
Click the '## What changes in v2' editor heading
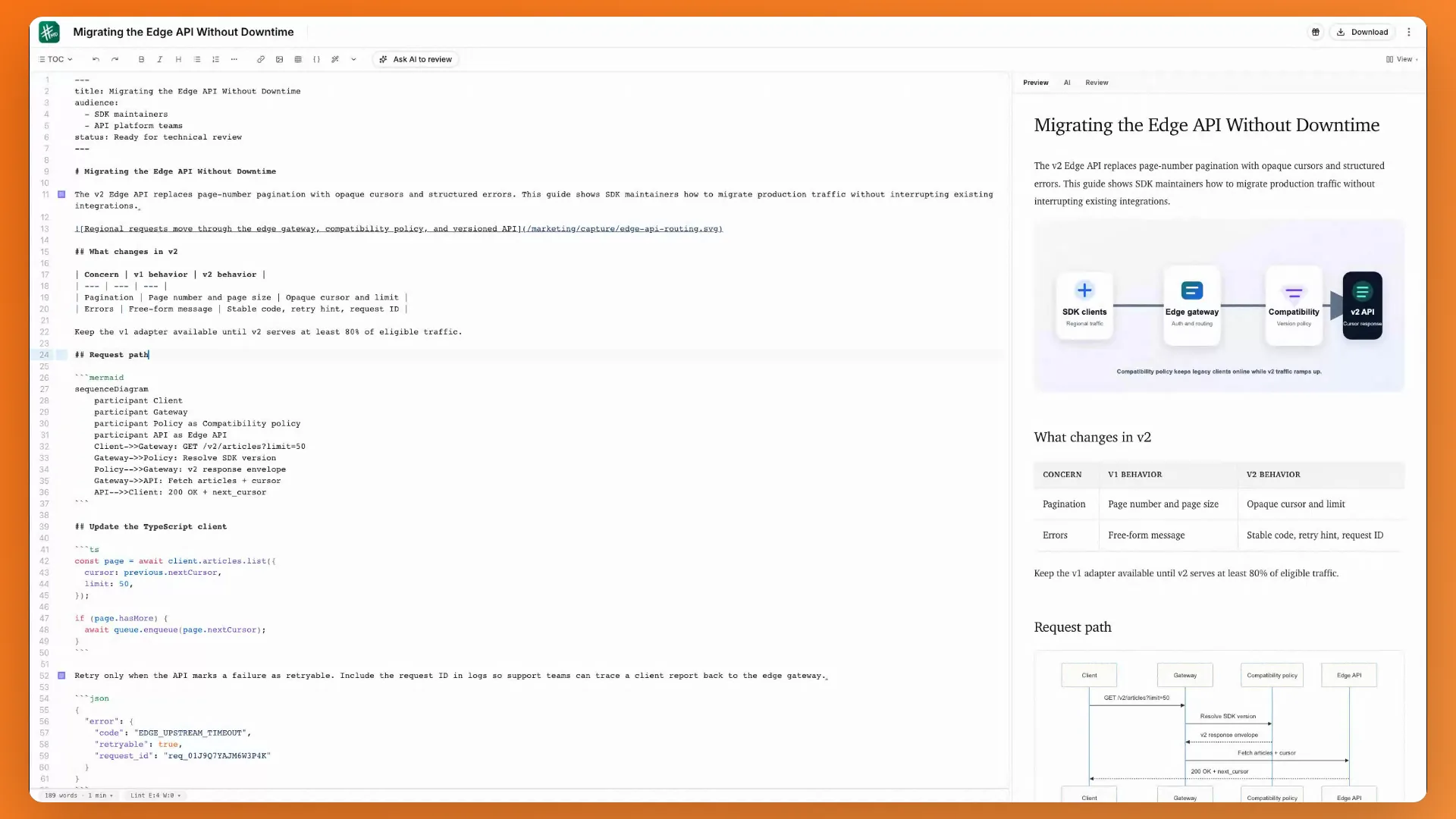[126, 252]
